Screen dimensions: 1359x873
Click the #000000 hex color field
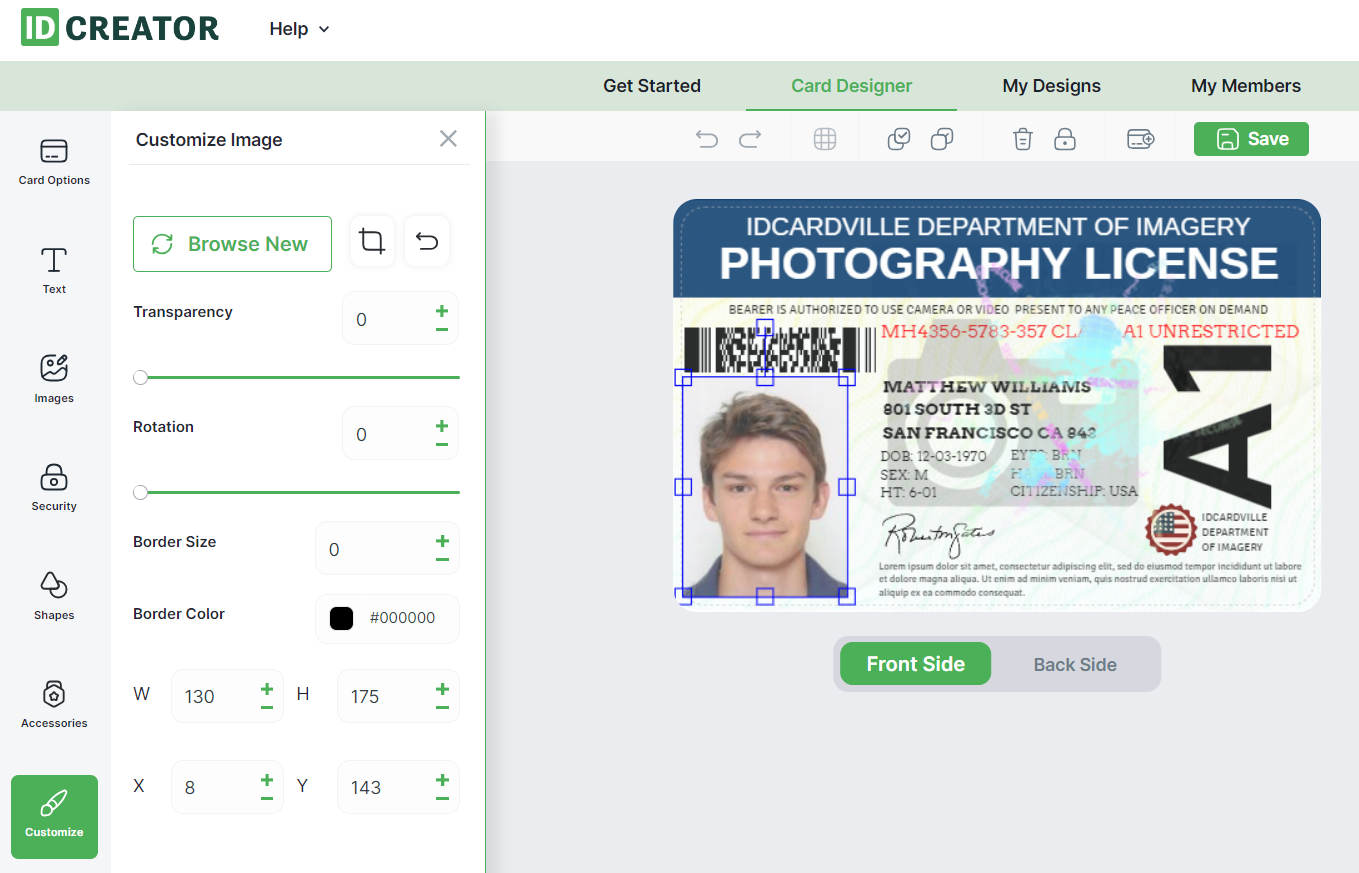pyautogui.click(x=402, y=618)
